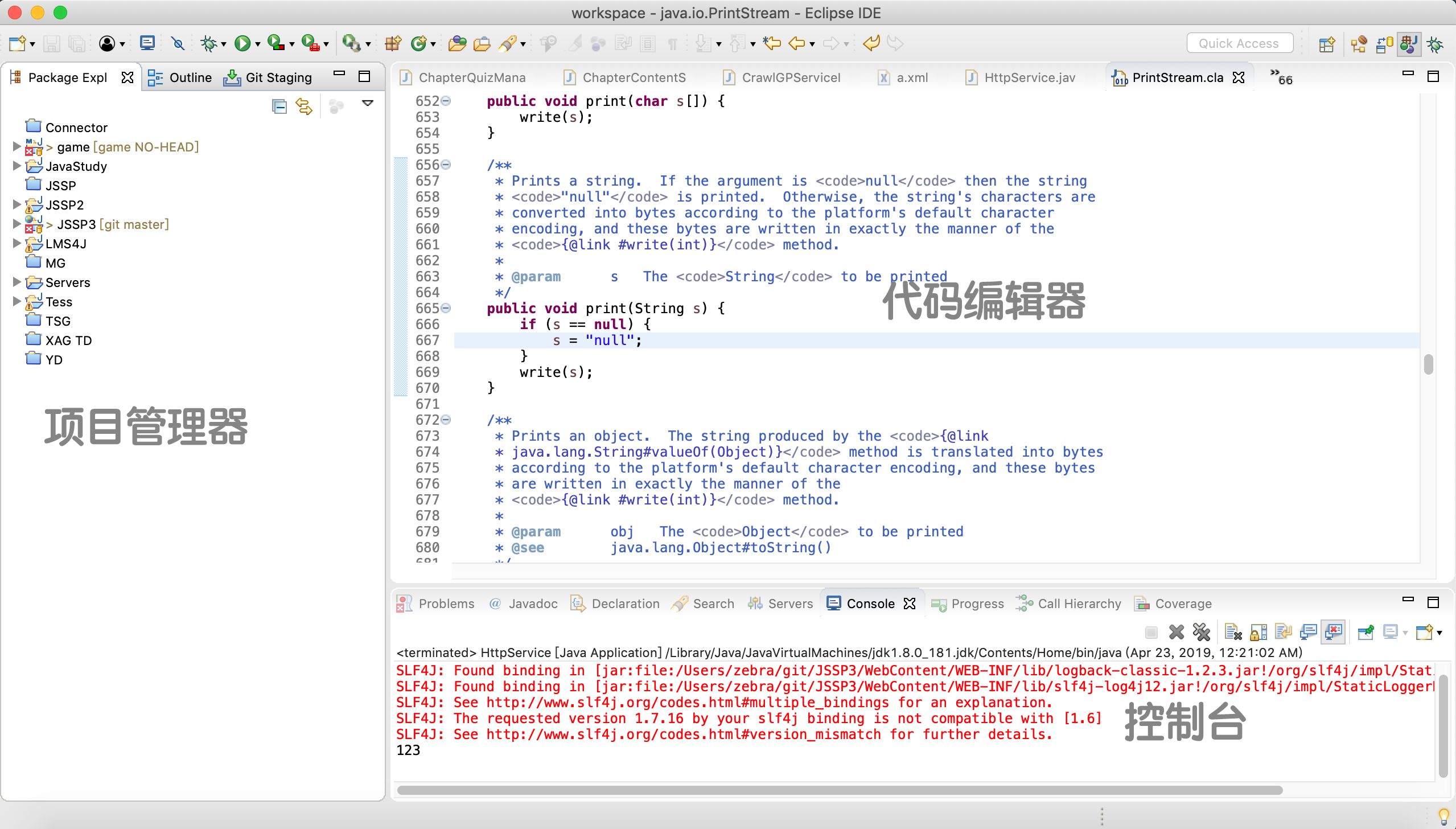Open the Run button dropdown arrow
Image resolution: width=1456 pixels, height=829 pixels.
(x=258, y=44)
